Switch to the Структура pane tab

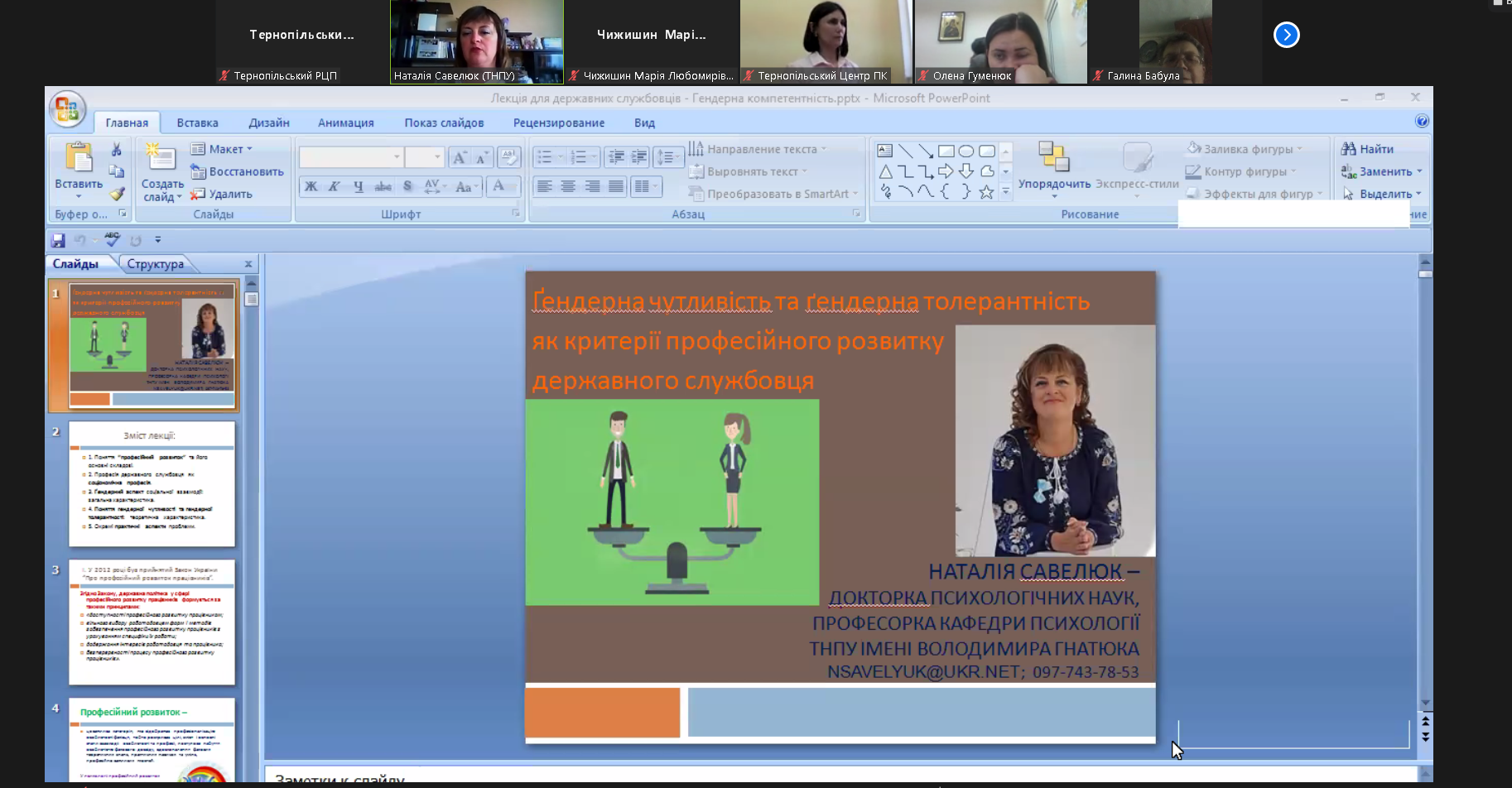156,264
